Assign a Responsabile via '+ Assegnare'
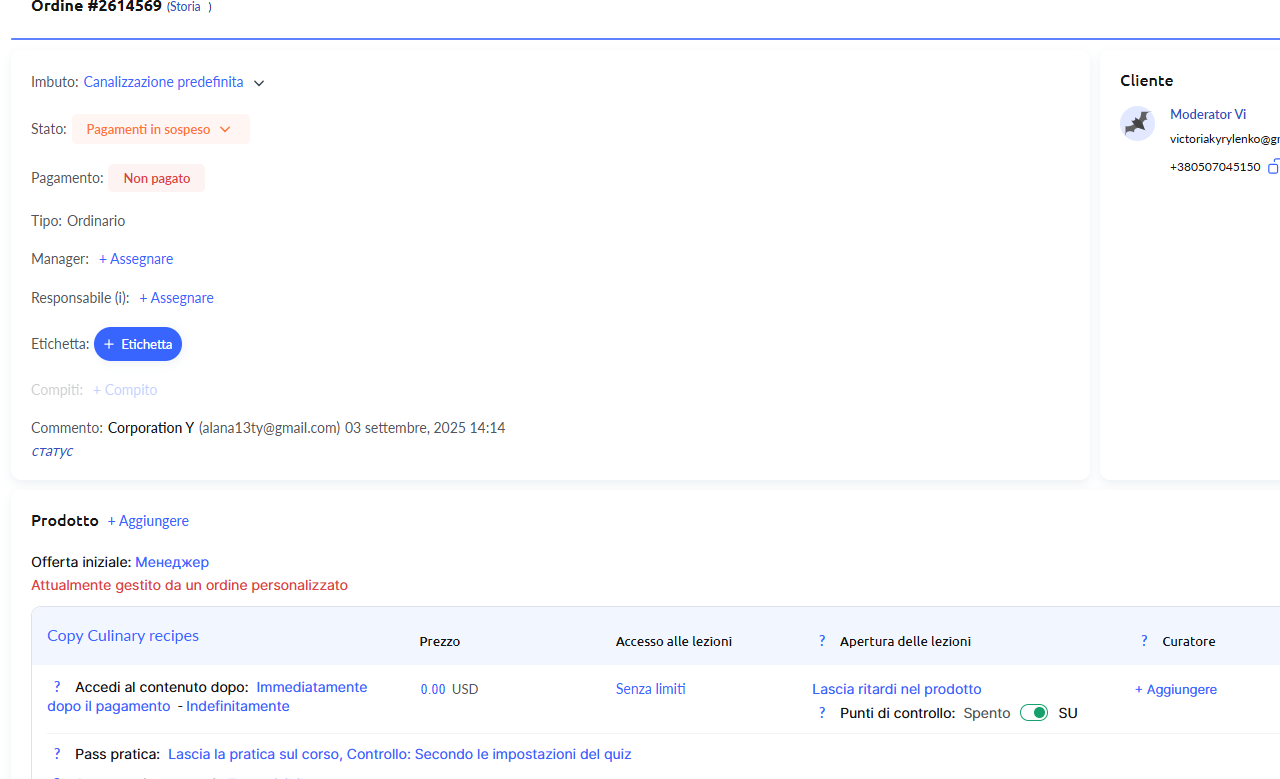The width and height of the screenshot is (1280, 779). pyautogui.click(x=176, y=298)
